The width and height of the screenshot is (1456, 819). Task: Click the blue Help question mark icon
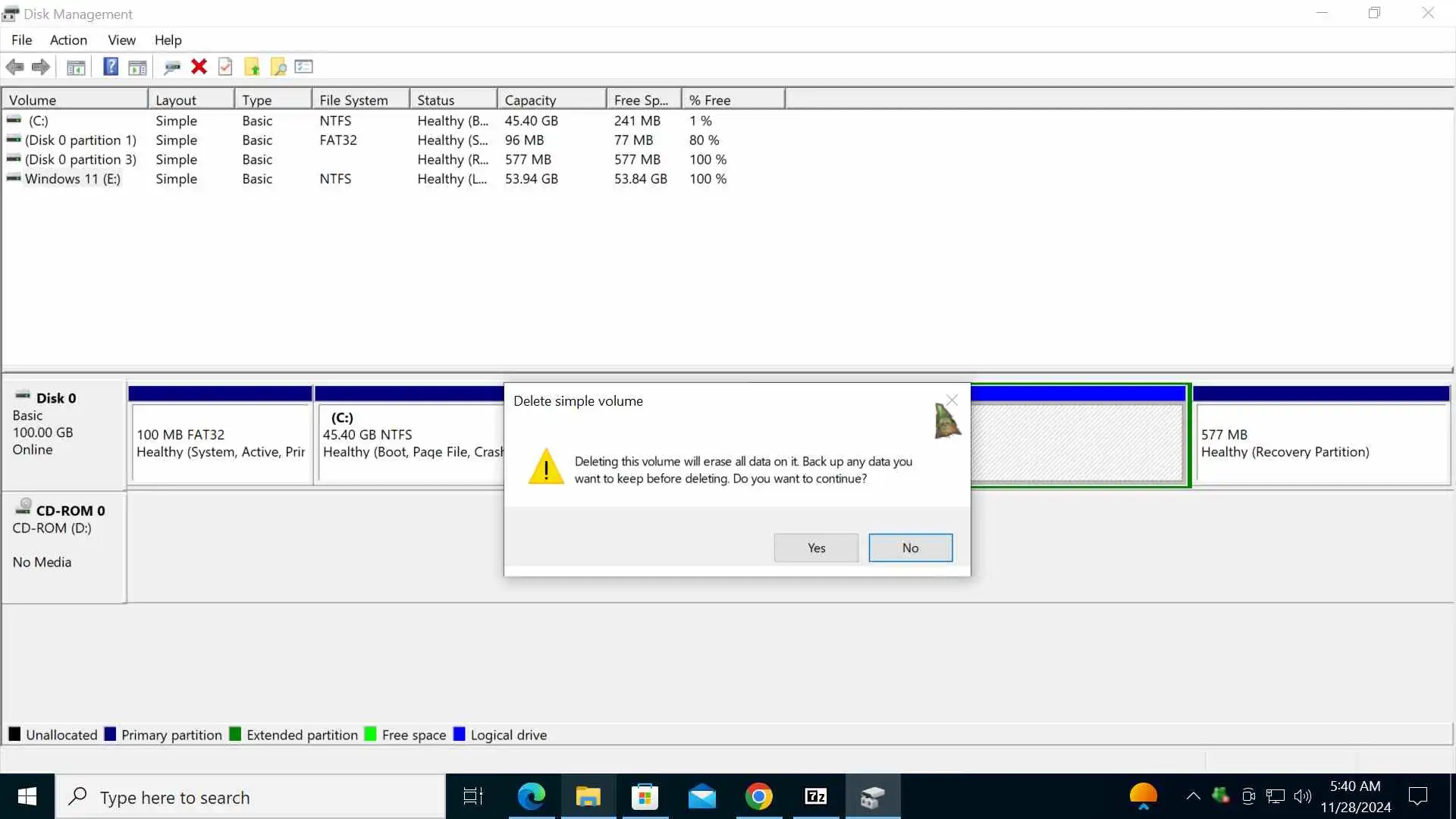[x=111, y=67]
